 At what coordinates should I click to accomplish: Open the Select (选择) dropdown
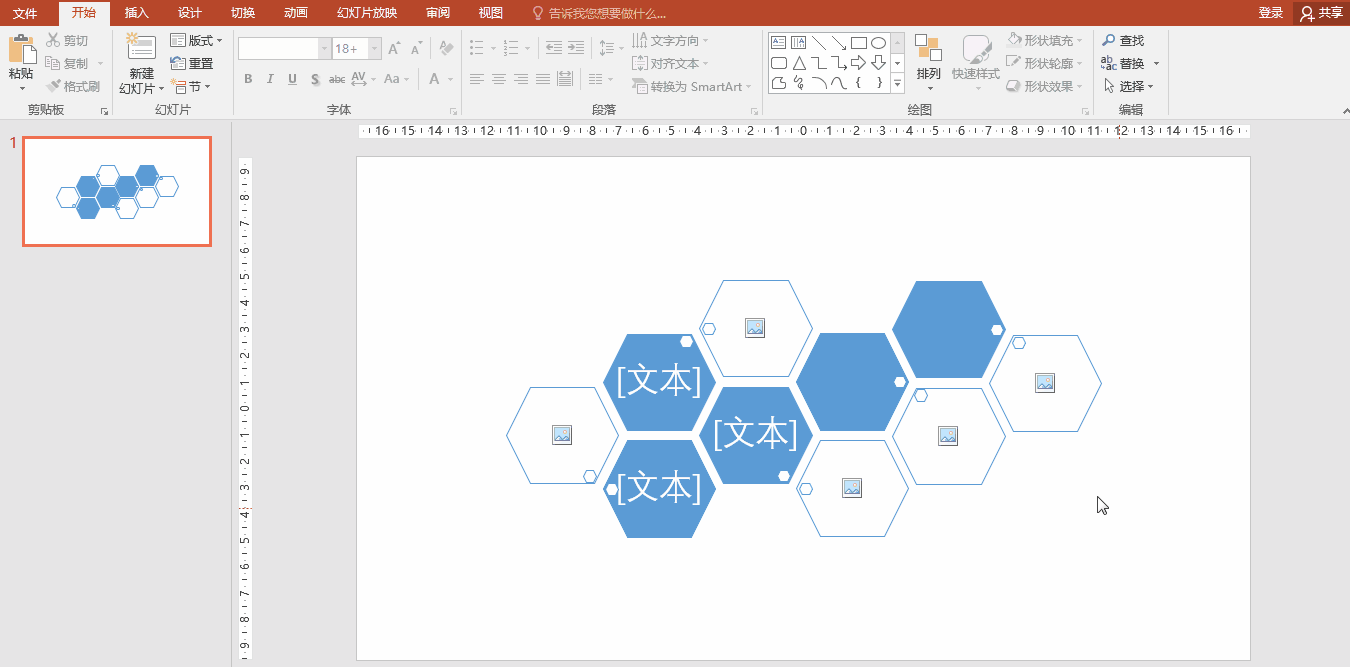(1129, 86)
